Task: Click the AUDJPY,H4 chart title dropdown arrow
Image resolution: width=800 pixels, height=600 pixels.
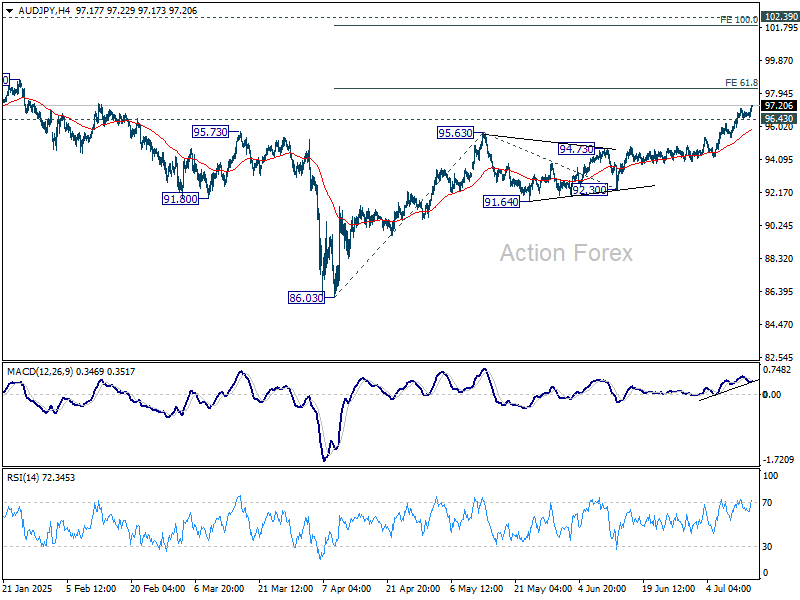Action: (10, 11)
